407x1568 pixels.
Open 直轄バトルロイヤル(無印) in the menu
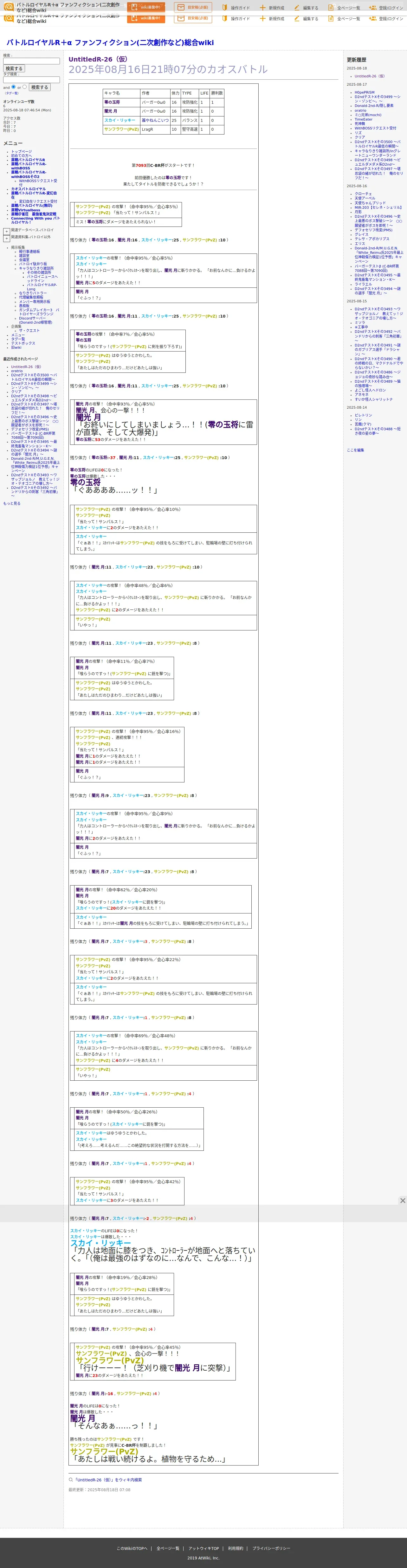click(32, 206)
